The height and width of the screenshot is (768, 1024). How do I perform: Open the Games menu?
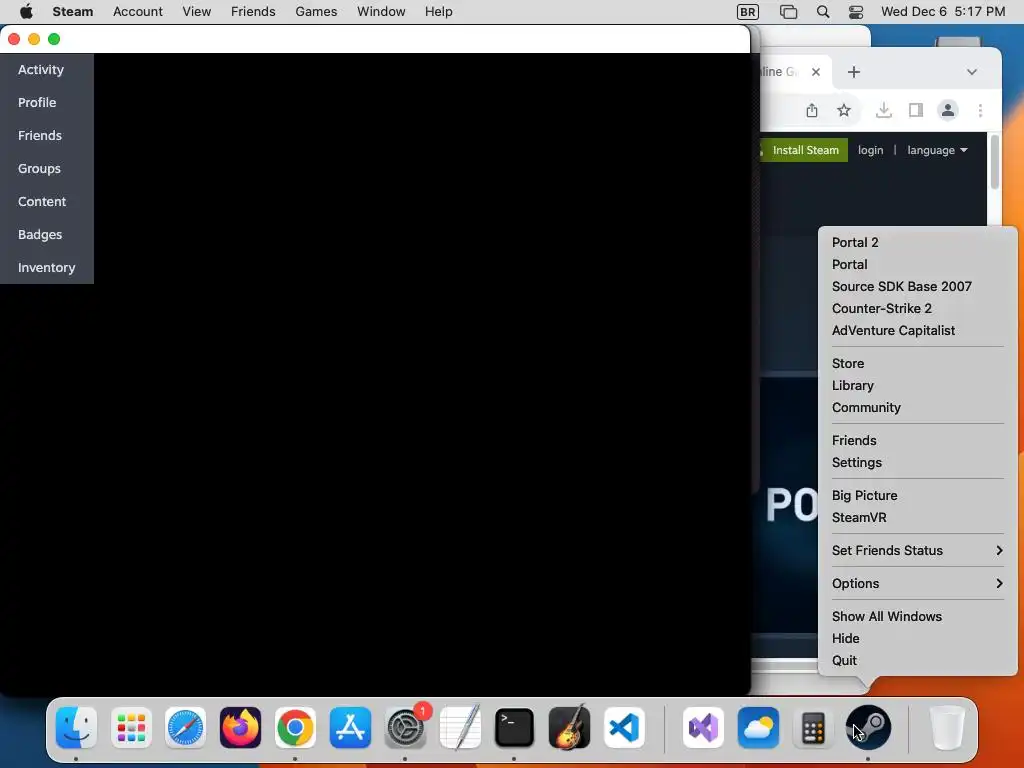[x=316, y=12]
